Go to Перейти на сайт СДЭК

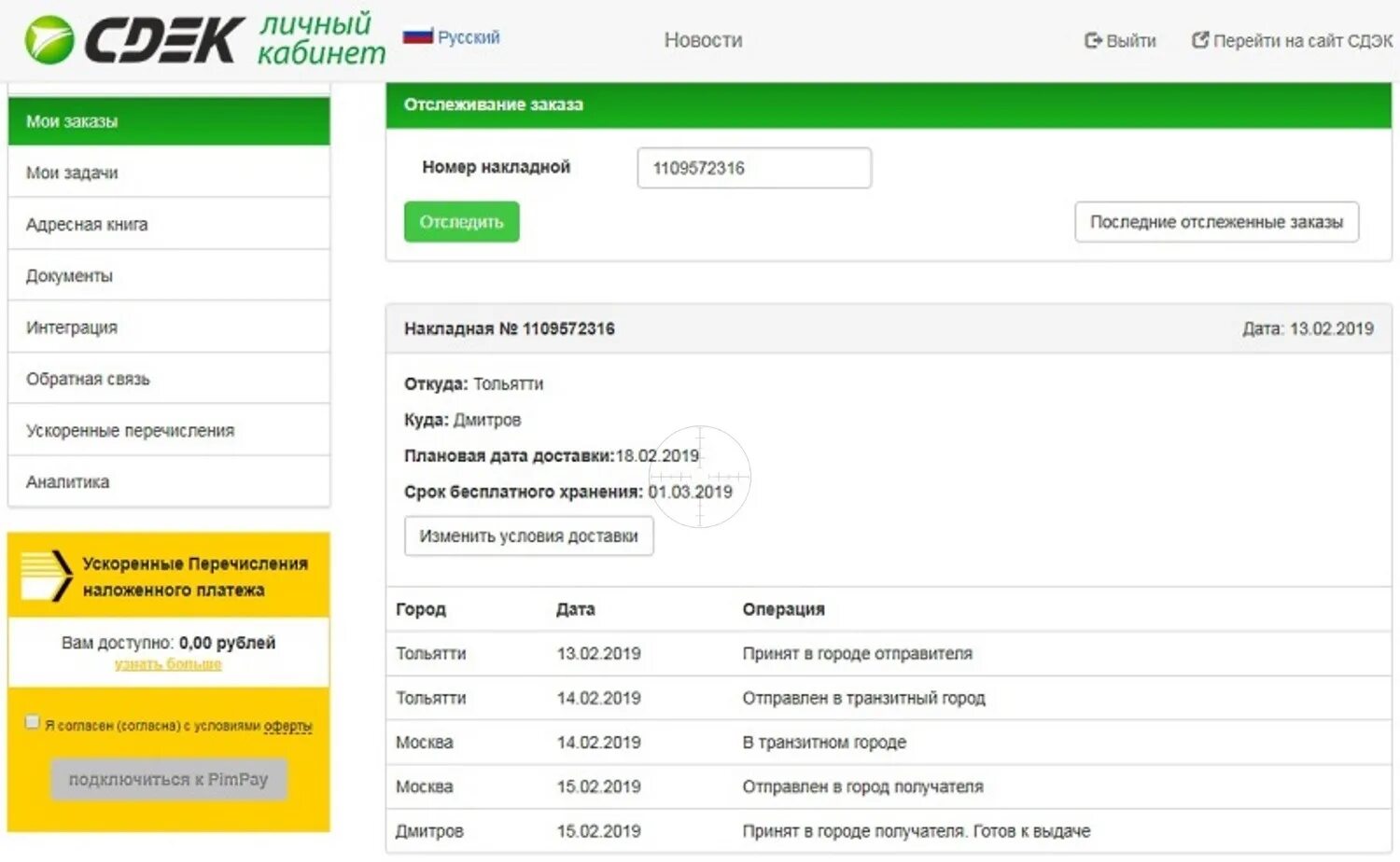coord(1293,41)
